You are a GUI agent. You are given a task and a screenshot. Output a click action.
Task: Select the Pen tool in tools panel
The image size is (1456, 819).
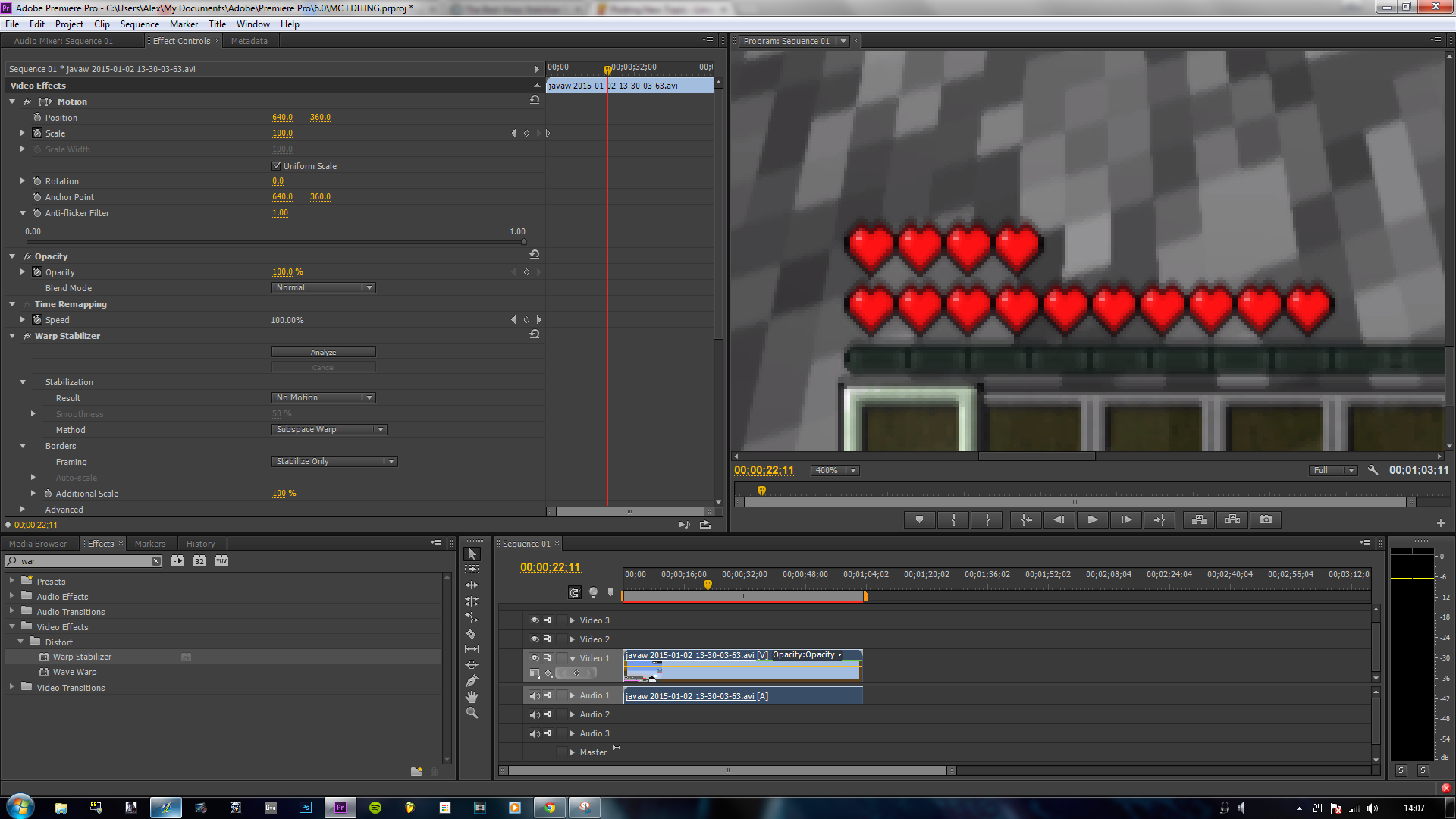[x=472, y=680]
